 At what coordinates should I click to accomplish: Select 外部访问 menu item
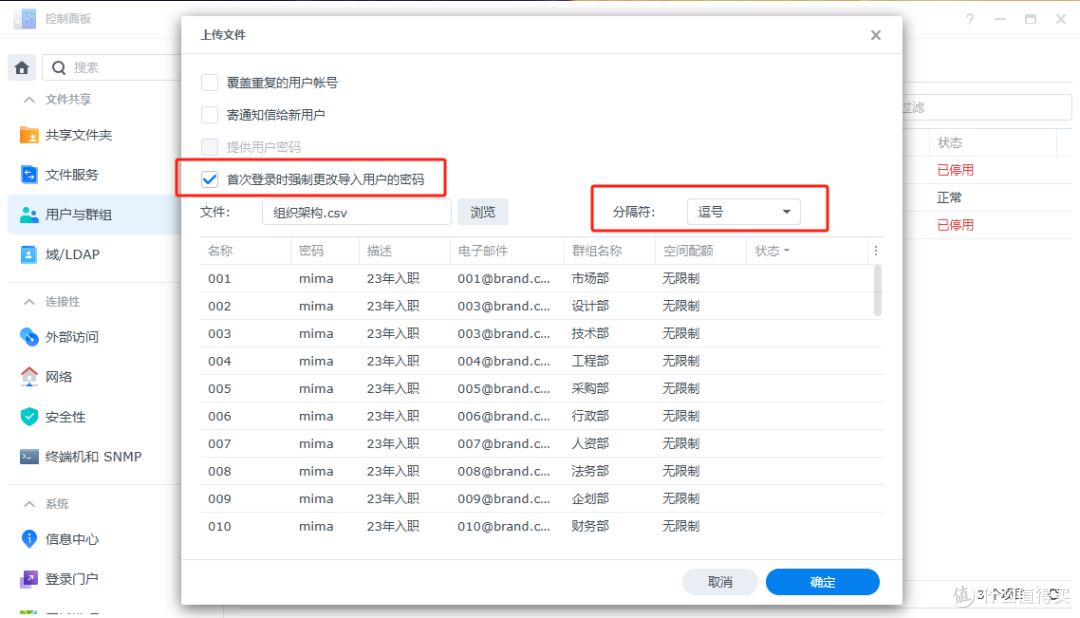(72, 337)
